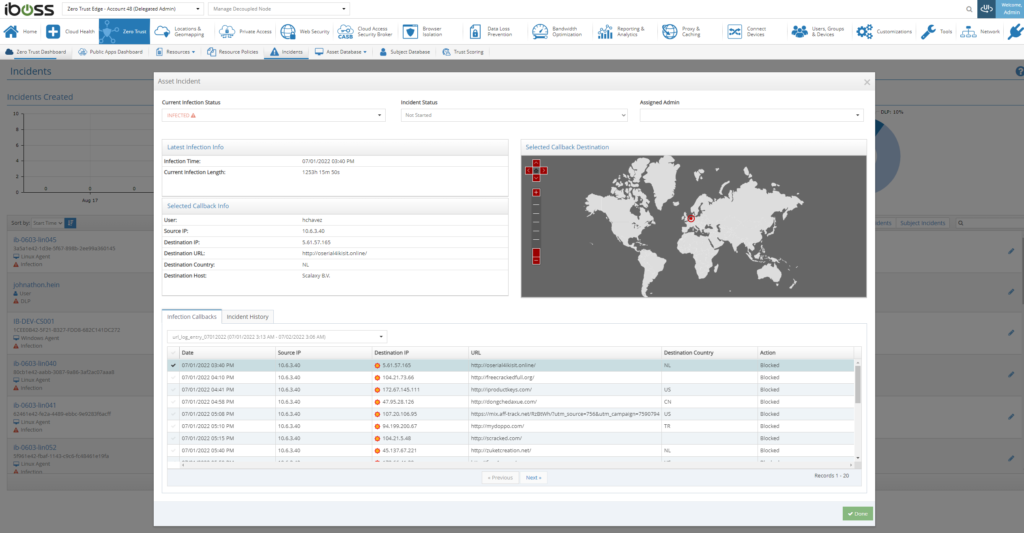Open the Sort by Start Time dropdown
Image resolution: width=1024 pixels, height=533 pixels.
48,223
